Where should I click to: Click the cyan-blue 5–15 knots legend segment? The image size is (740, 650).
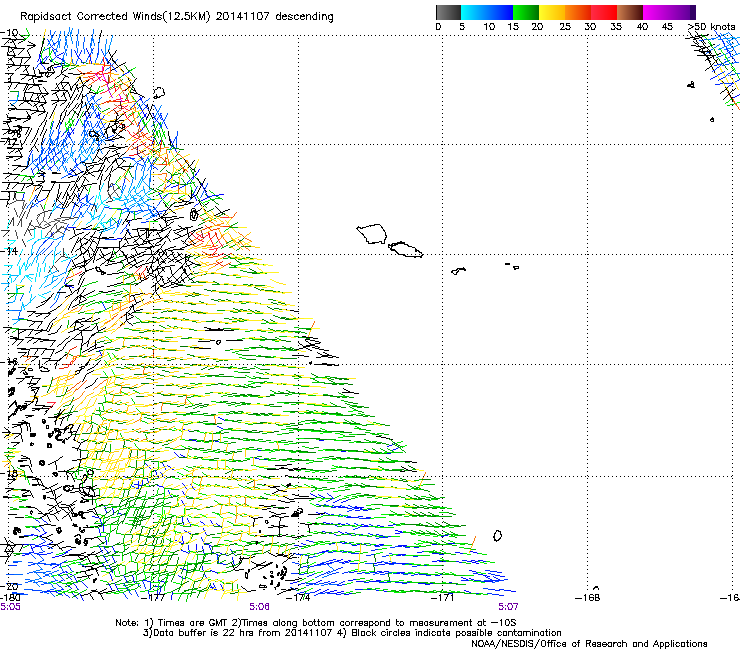pyautogui.click(x=487, y=12)
